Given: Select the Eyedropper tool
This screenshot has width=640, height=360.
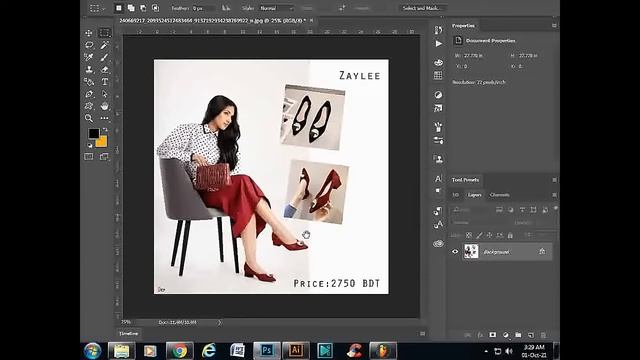Looking at the screenshot, I should click(89, 57).
